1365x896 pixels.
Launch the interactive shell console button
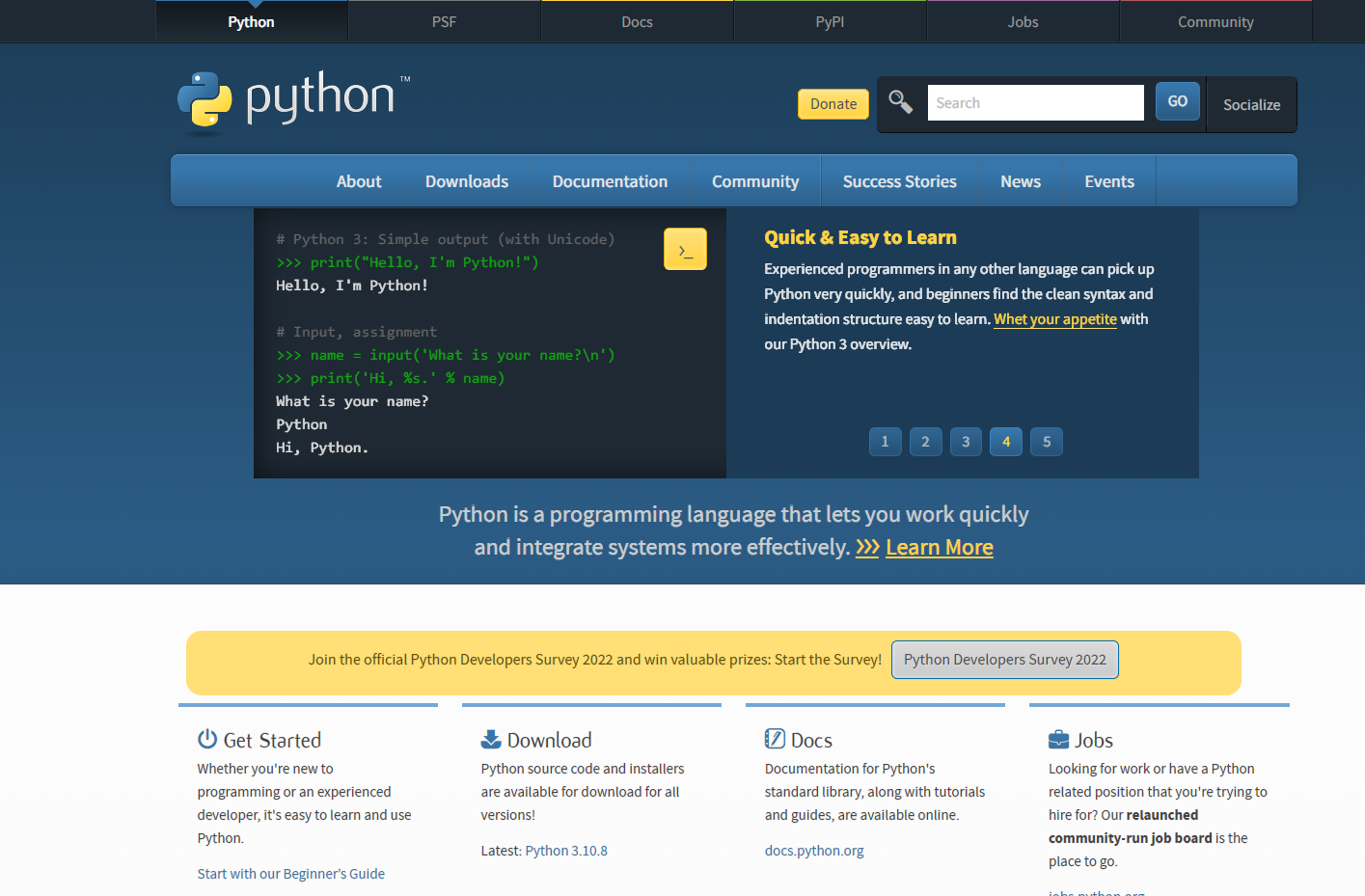[685, 248]
